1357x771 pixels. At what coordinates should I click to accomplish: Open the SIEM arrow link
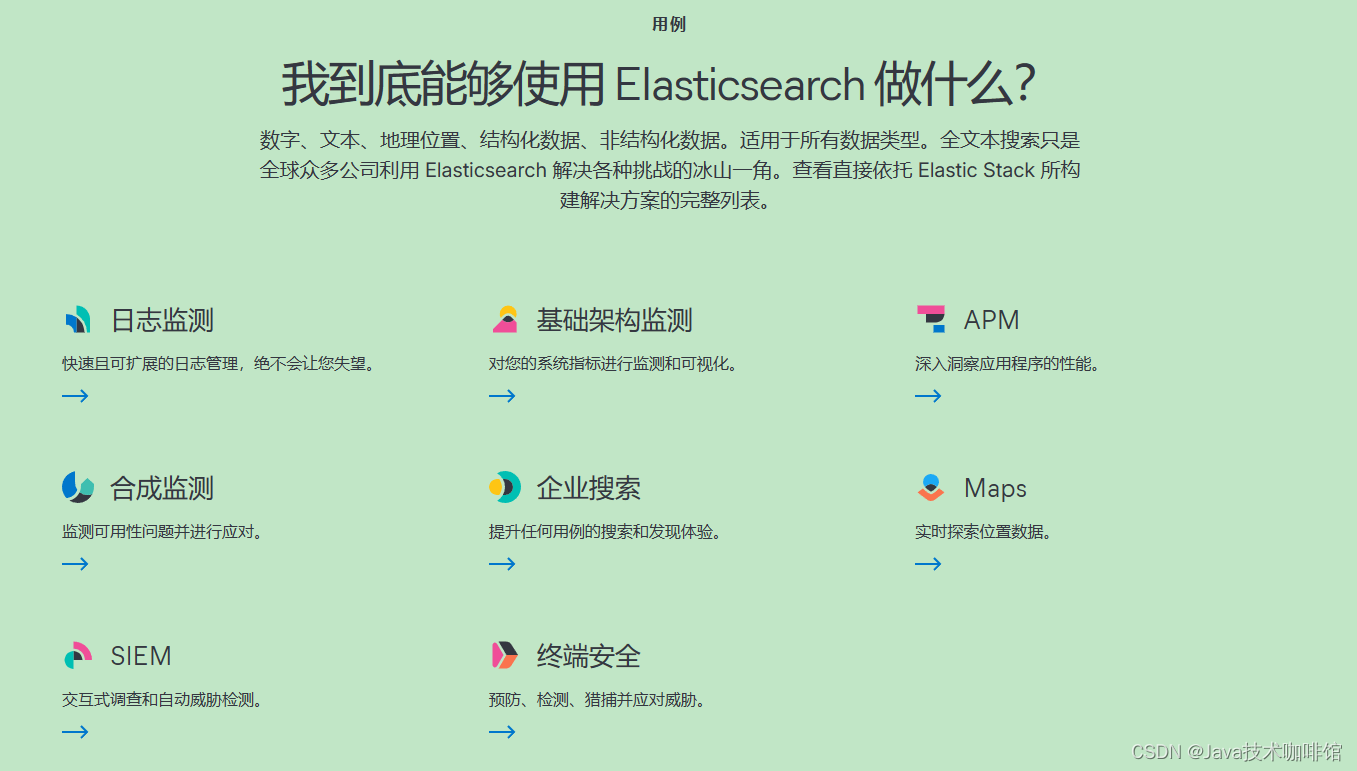(x=75, y=731)
